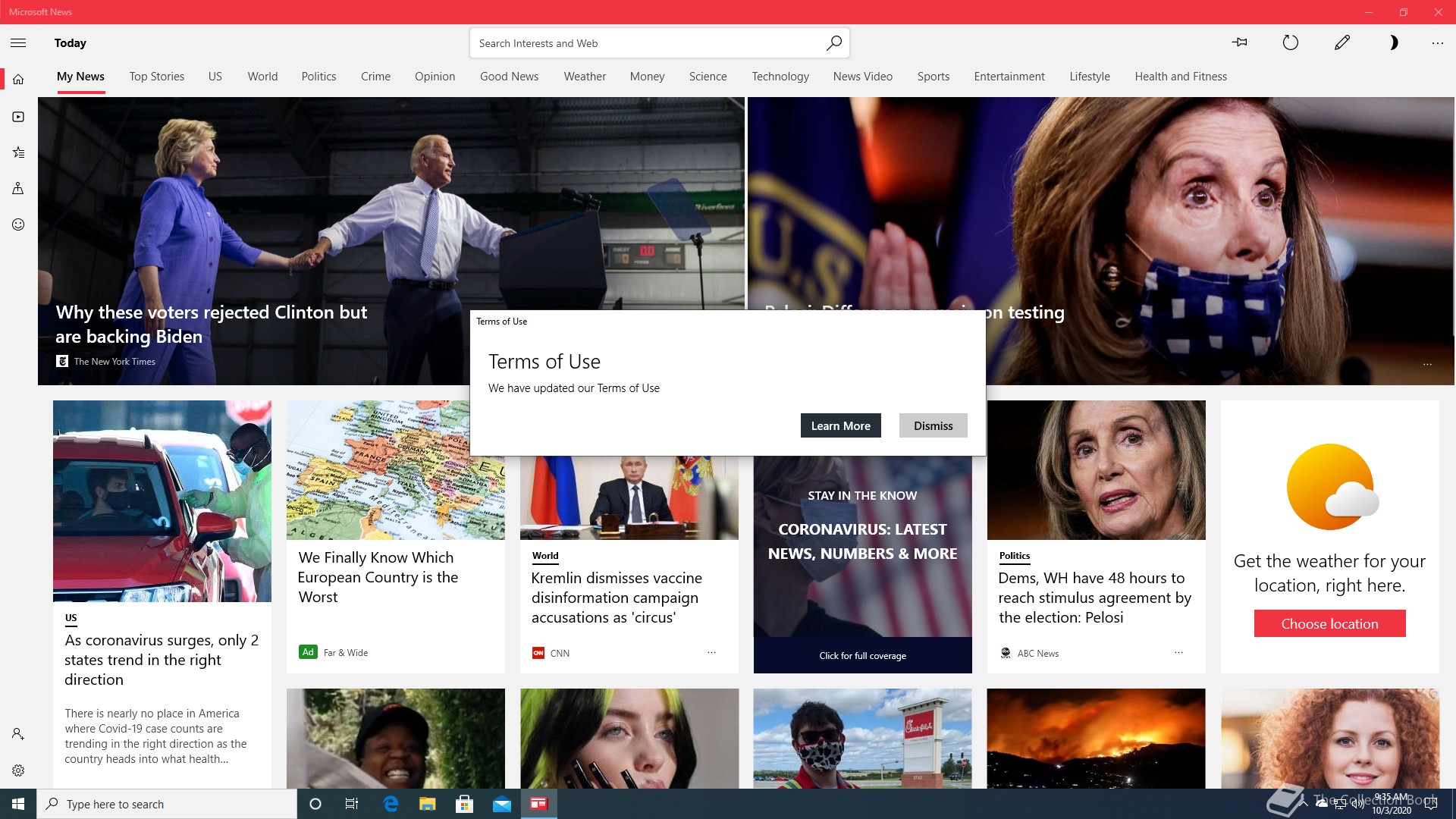Open 'Dems, WH have 48 hours' headline
The image size is (1456, 819).
pyautogui.click(x=1094, y=598)
